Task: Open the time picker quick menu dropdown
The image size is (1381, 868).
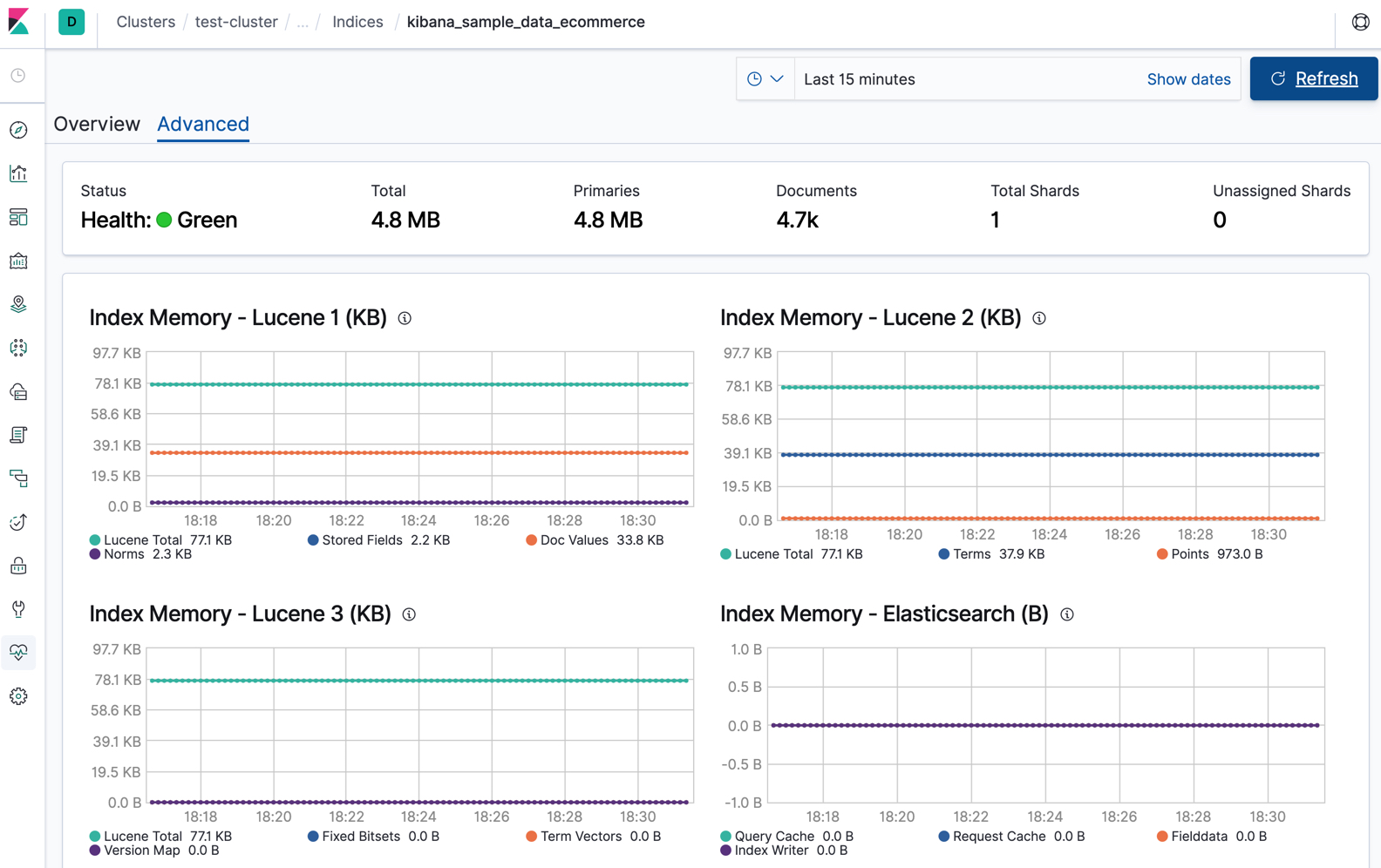Action: pyautogui.click(x=765, y=79)
